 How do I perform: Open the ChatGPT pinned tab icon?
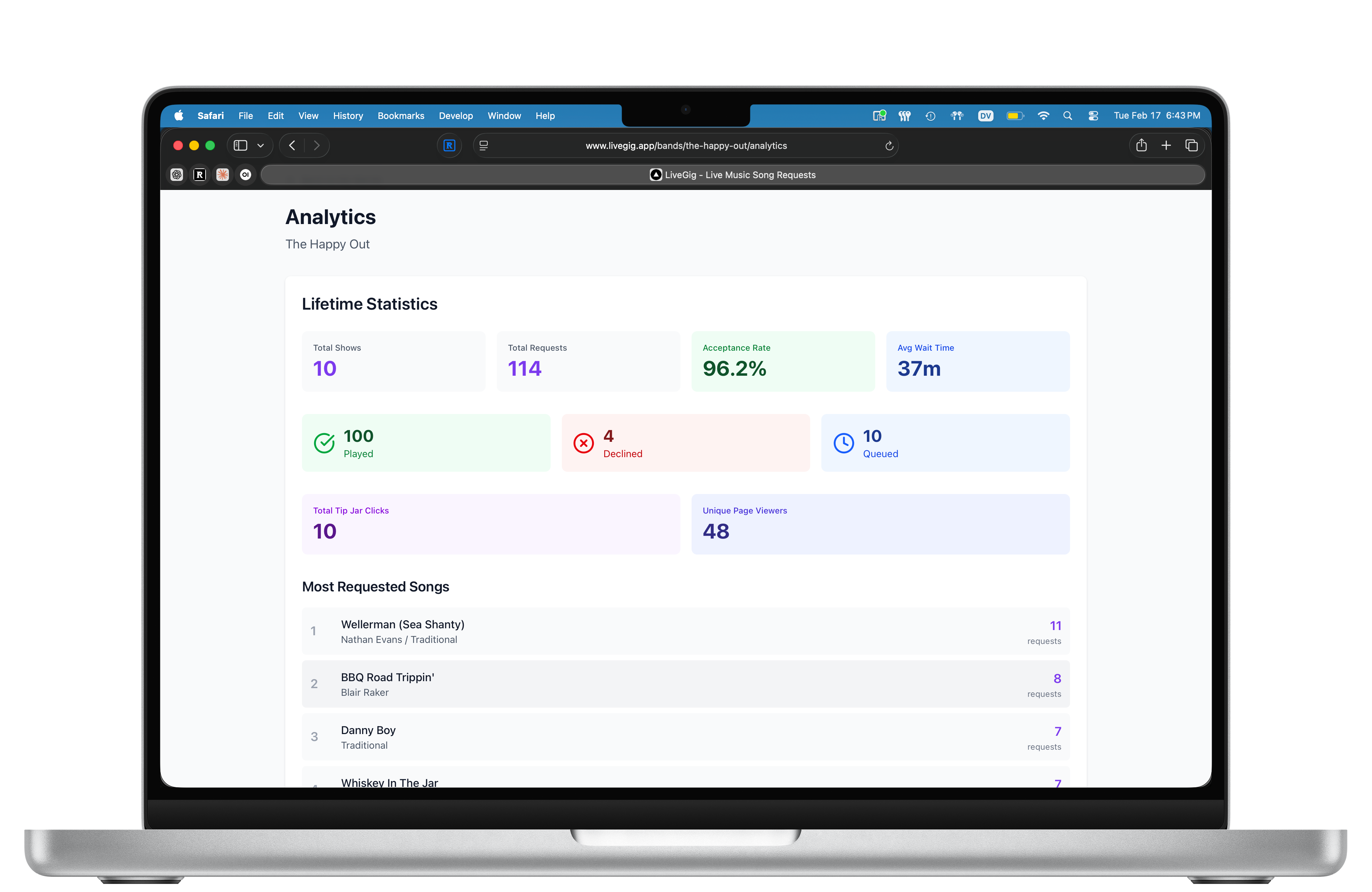(x=177, y=175)
